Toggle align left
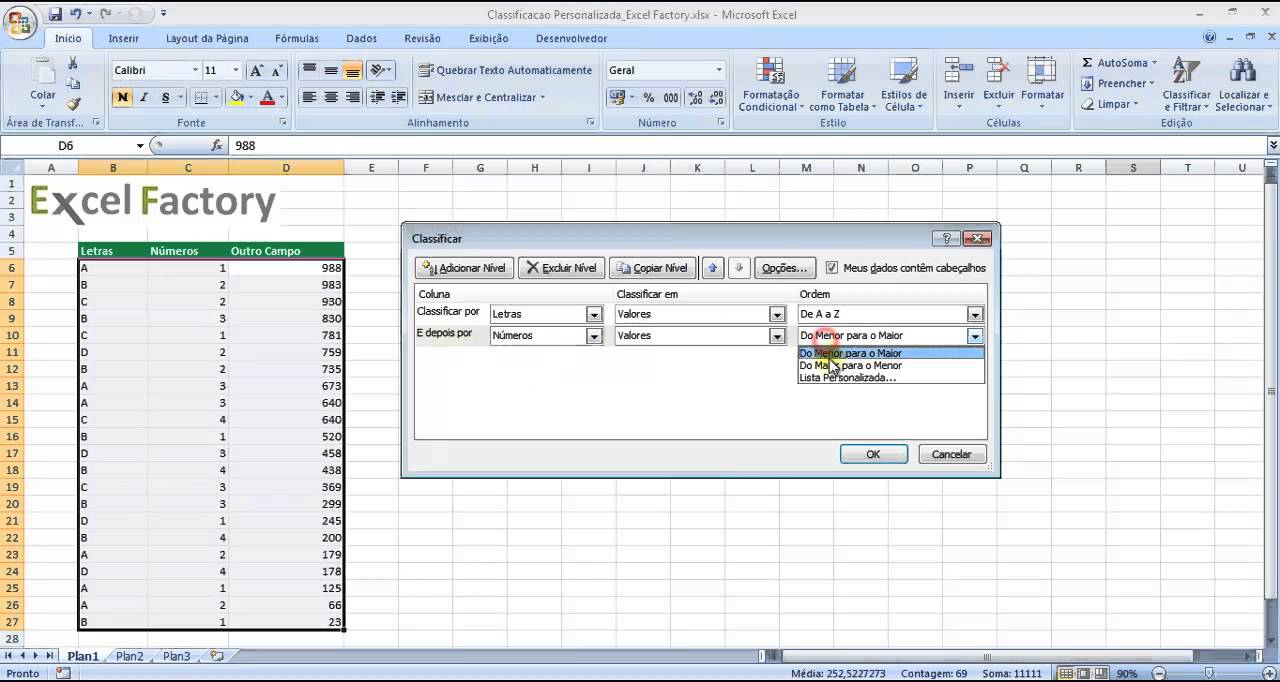This screenshot has width=1280, height=682. click(x=309, y=97)
